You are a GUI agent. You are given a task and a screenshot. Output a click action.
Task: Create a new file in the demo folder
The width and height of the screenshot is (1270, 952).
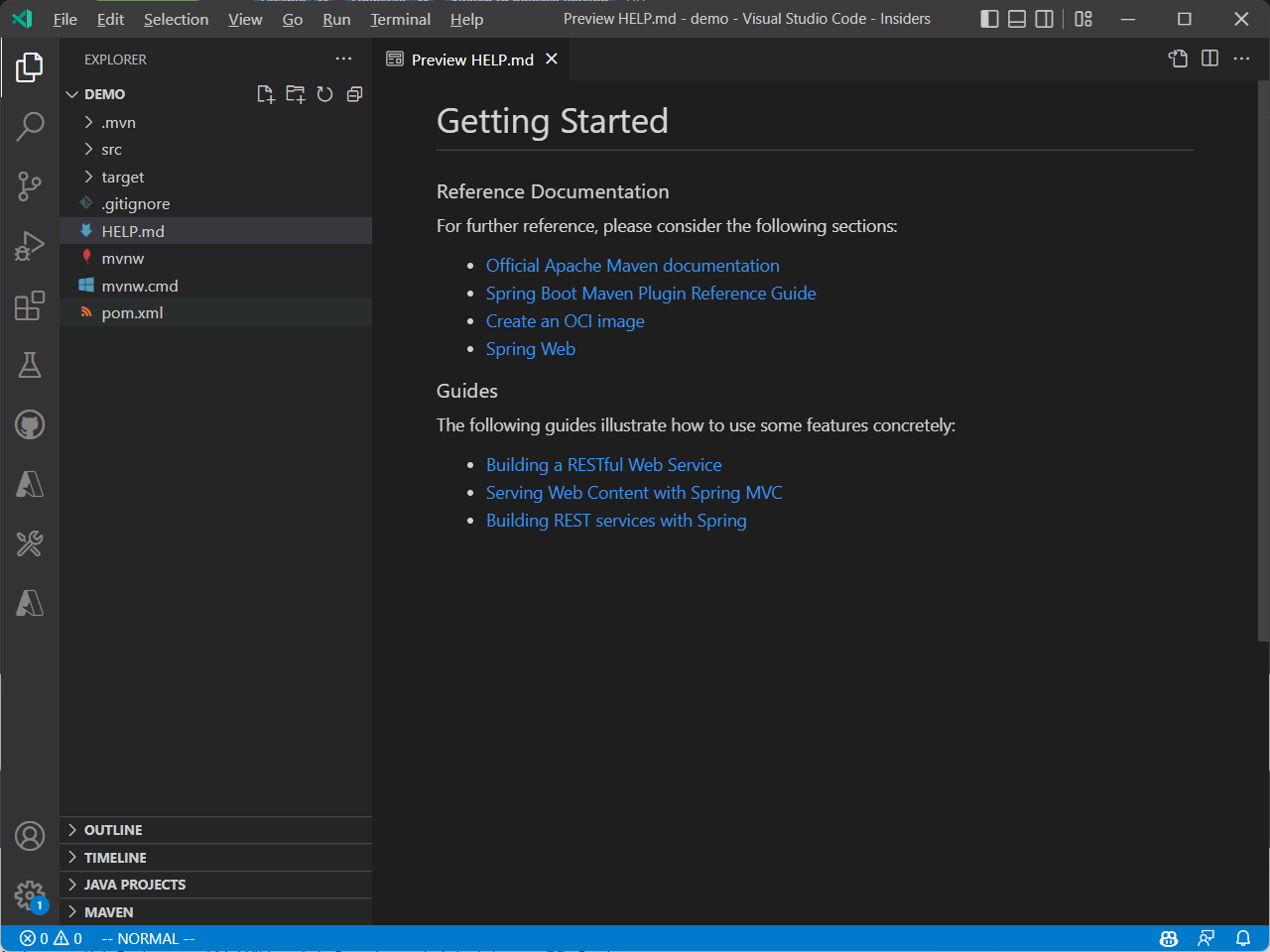click(265, 93)
